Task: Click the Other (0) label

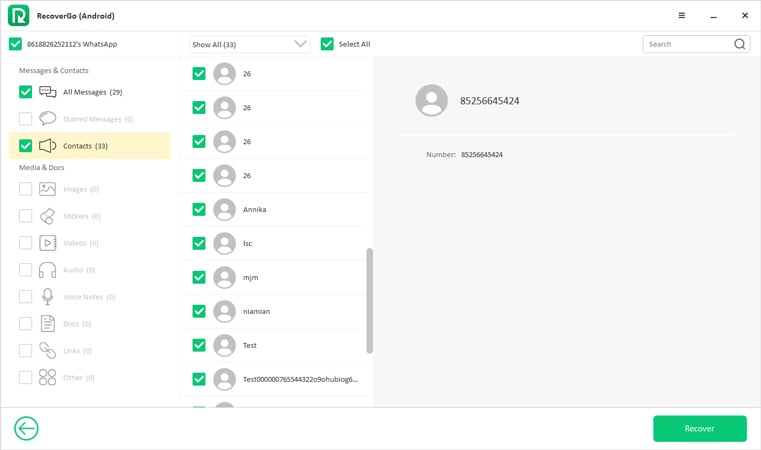Action: [x=79, y=377]
